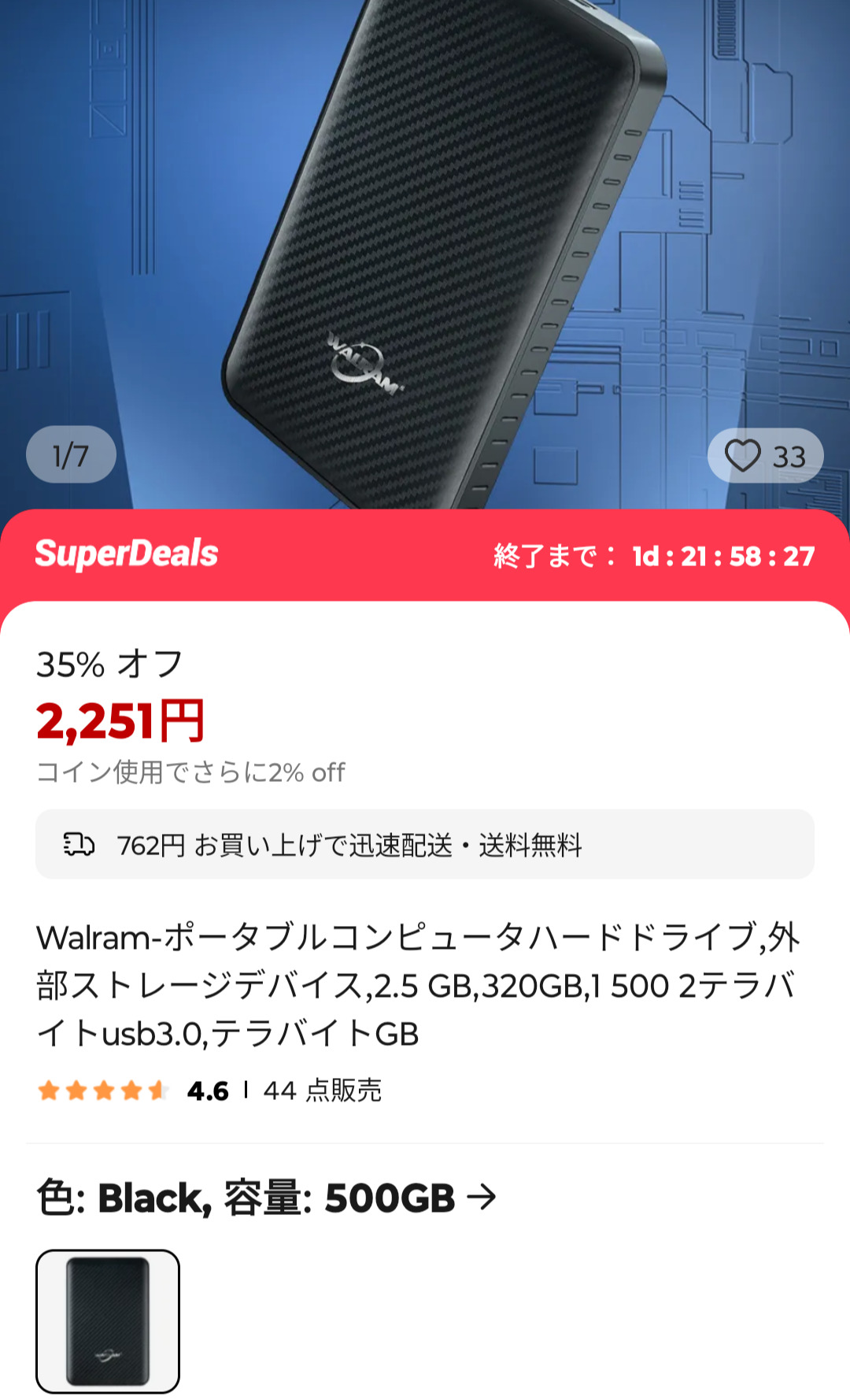Open the Walram product title
The width and height of the screenshot is (850, 1400).
[418, 985]
